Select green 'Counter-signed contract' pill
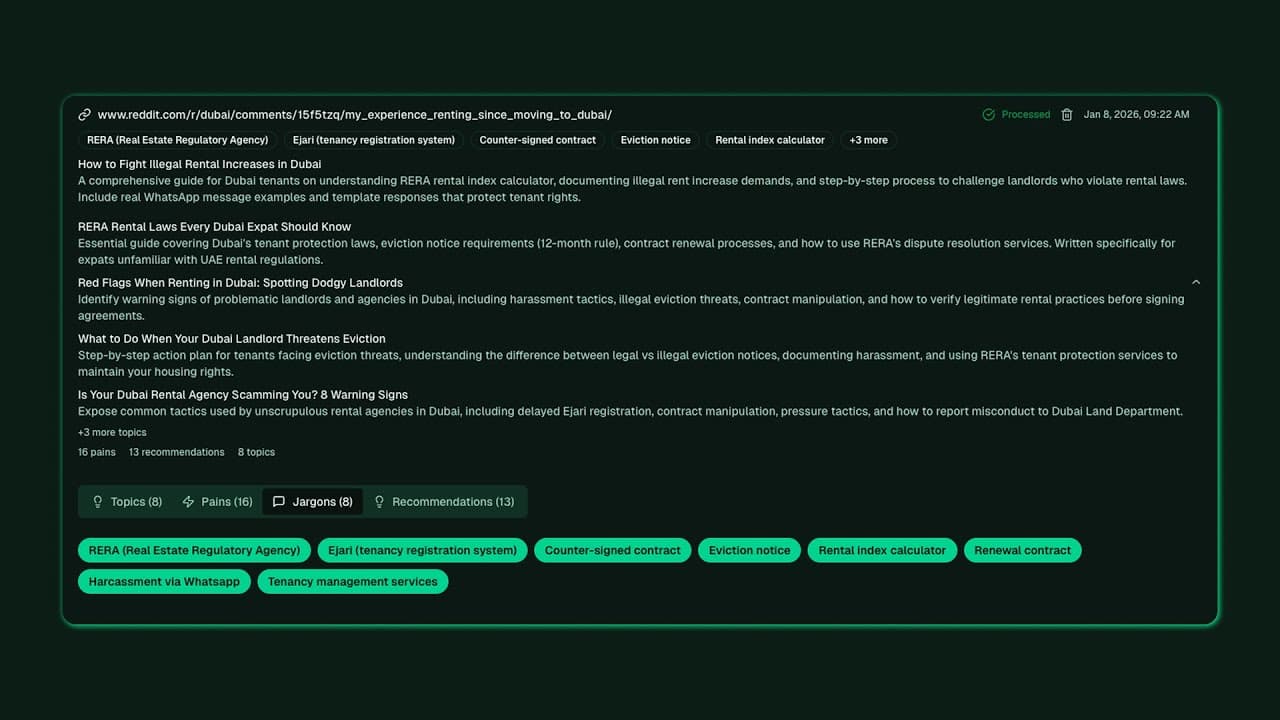This screenshot has width=1280, height=720. [x=612, y=550]
